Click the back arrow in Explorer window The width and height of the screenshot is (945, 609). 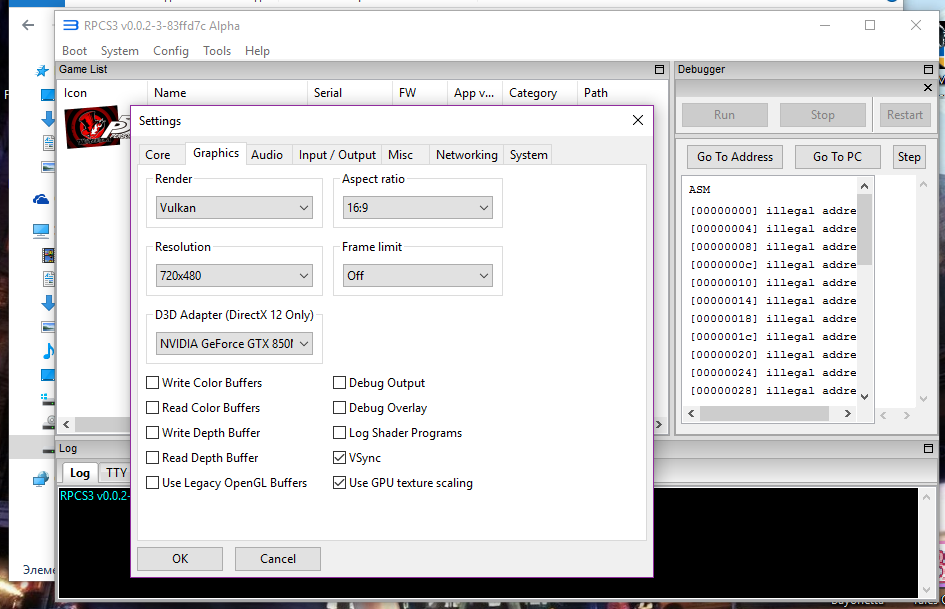(x=27, y=25)
